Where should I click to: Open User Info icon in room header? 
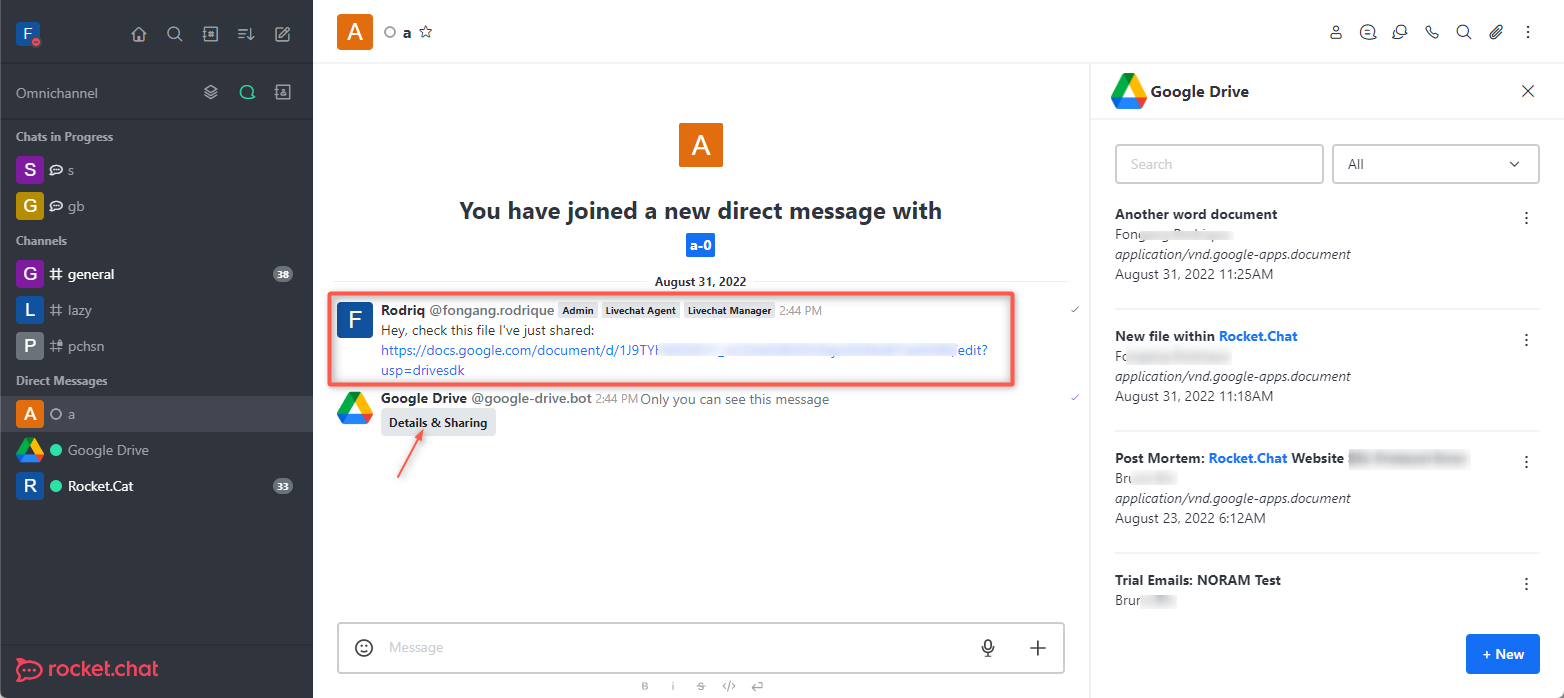[1336, 32]
